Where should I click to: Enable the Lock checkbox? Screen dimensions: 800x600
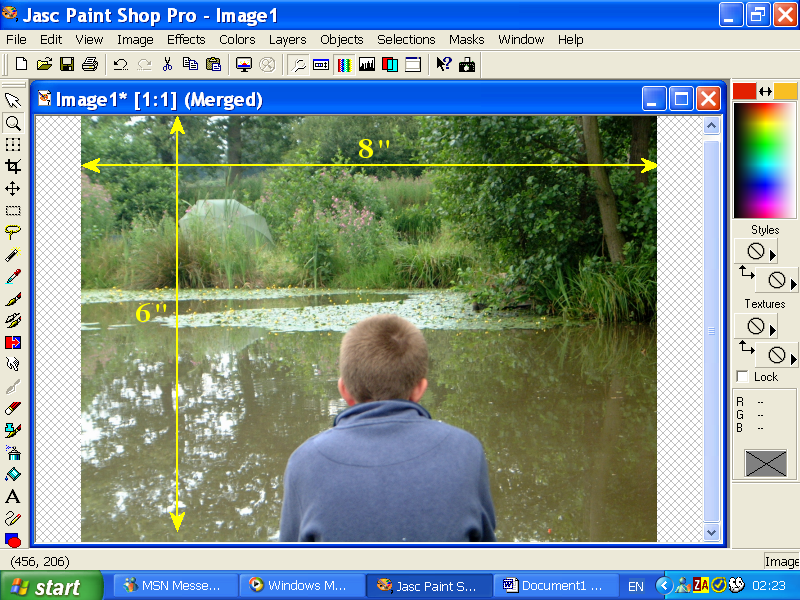click(x=742, y=377)
